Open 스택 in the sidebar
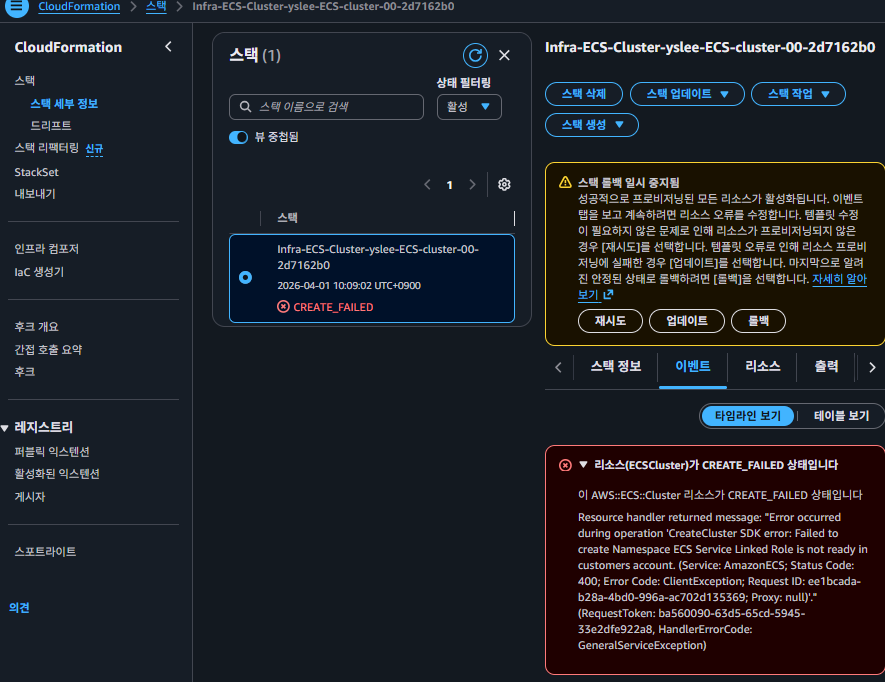 coord(25,81)
